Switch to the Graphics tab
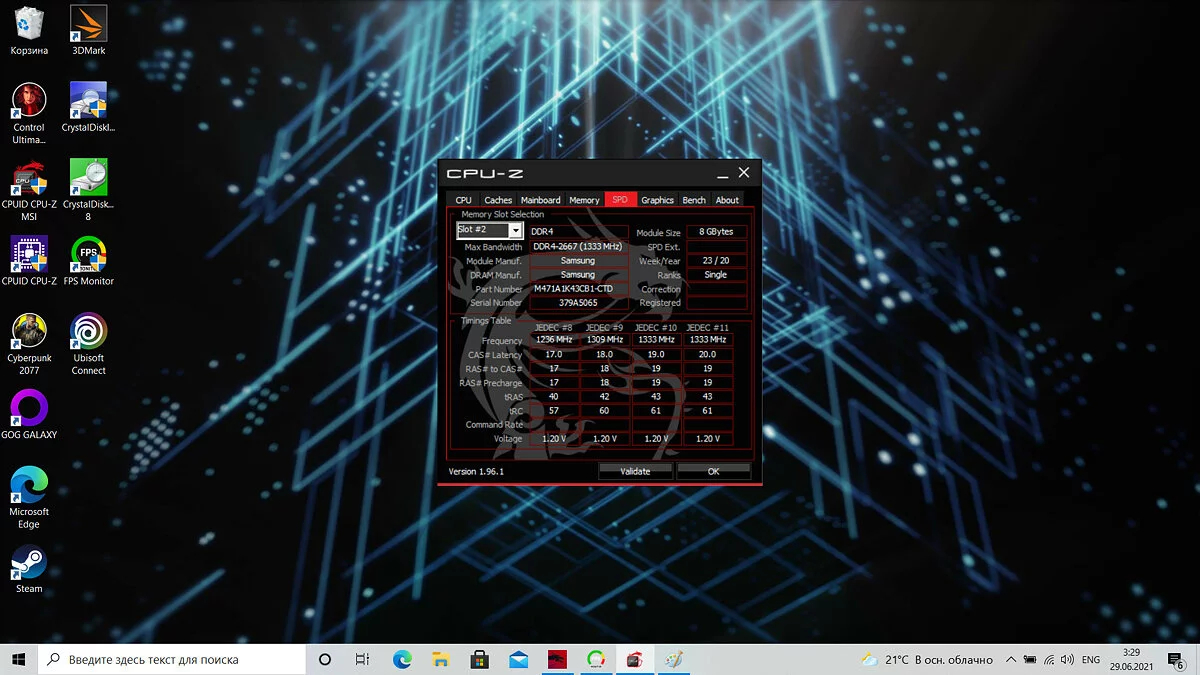 tap(657, 200)
